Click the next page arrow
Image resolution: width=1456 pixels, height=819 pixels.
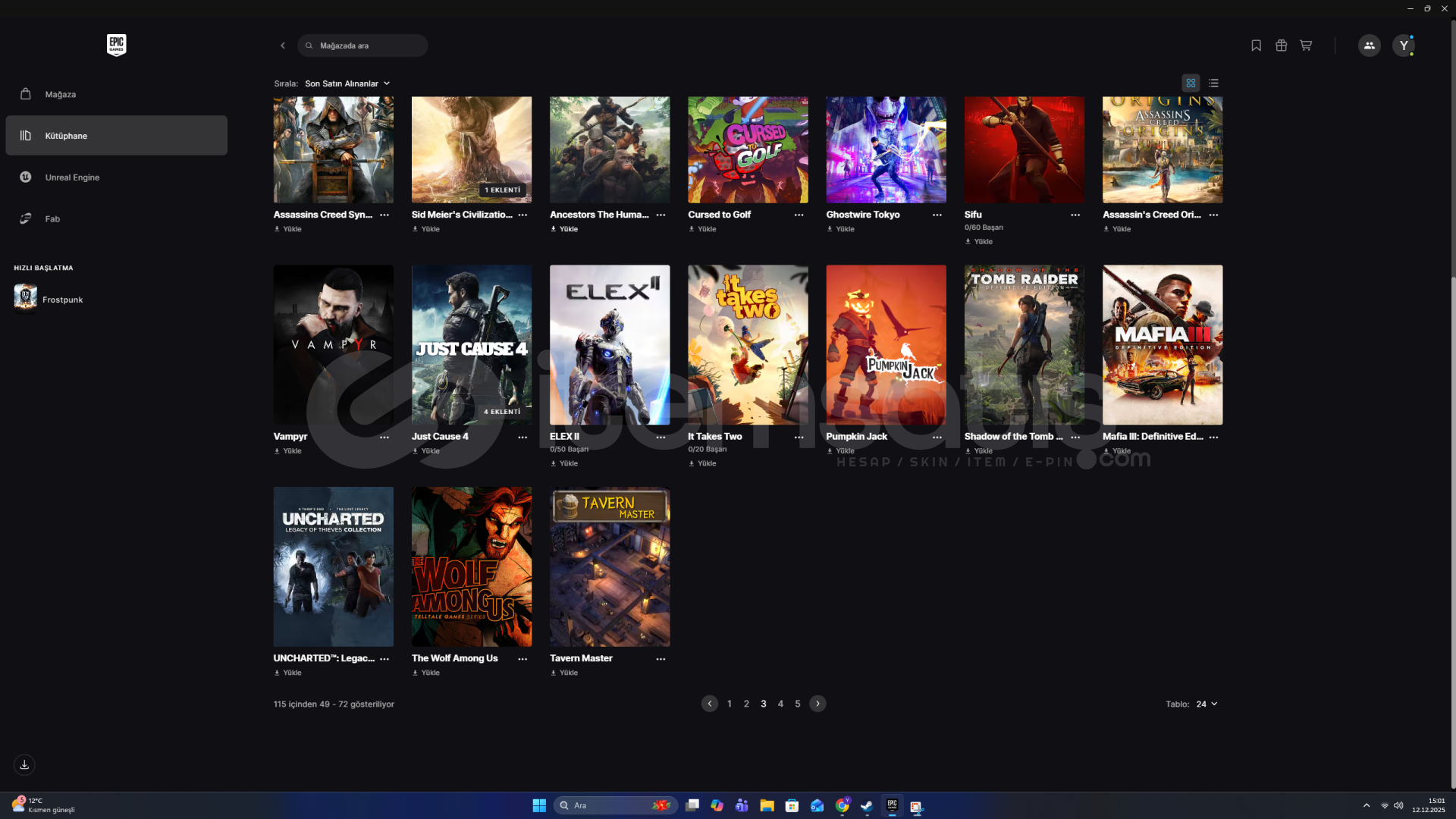point(817,704)
